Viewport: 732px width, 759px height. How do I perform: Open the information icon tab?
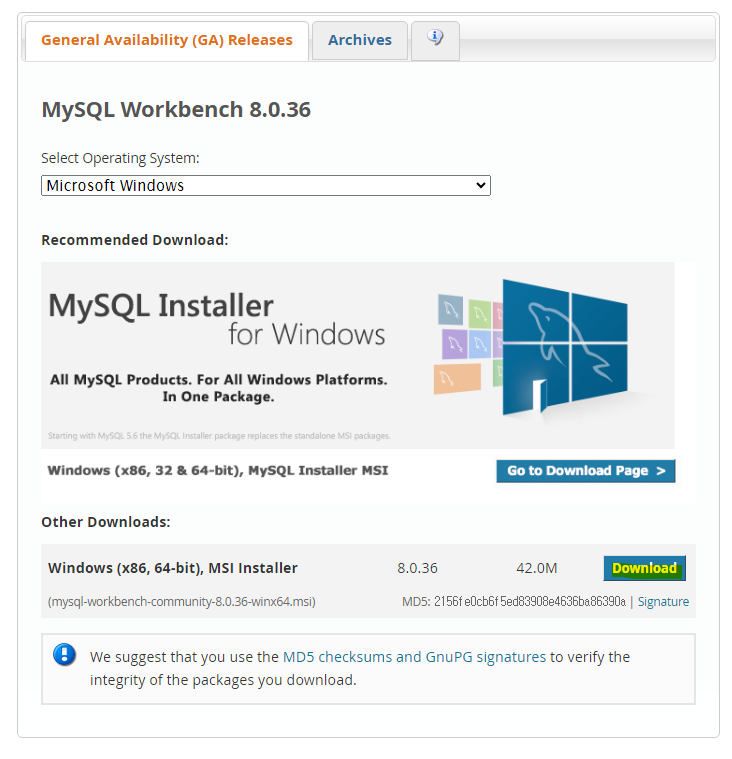(435, 41)
